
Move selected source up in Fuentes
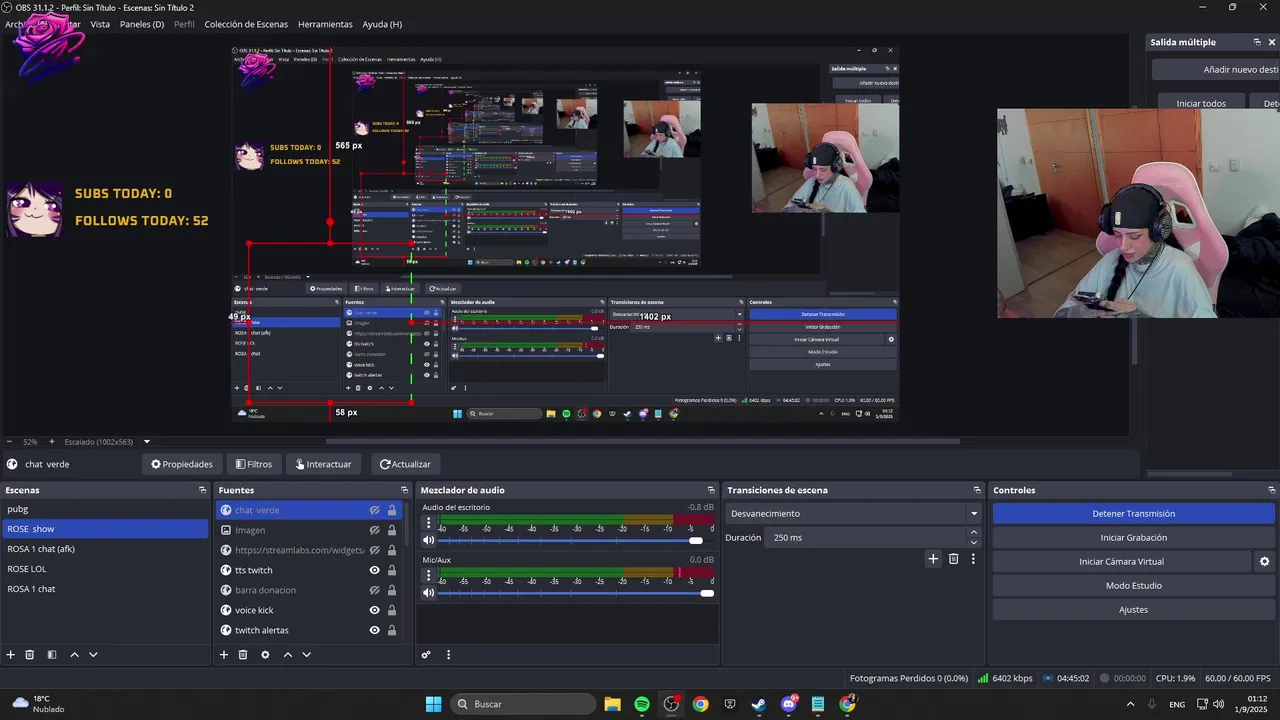[287, 655]
